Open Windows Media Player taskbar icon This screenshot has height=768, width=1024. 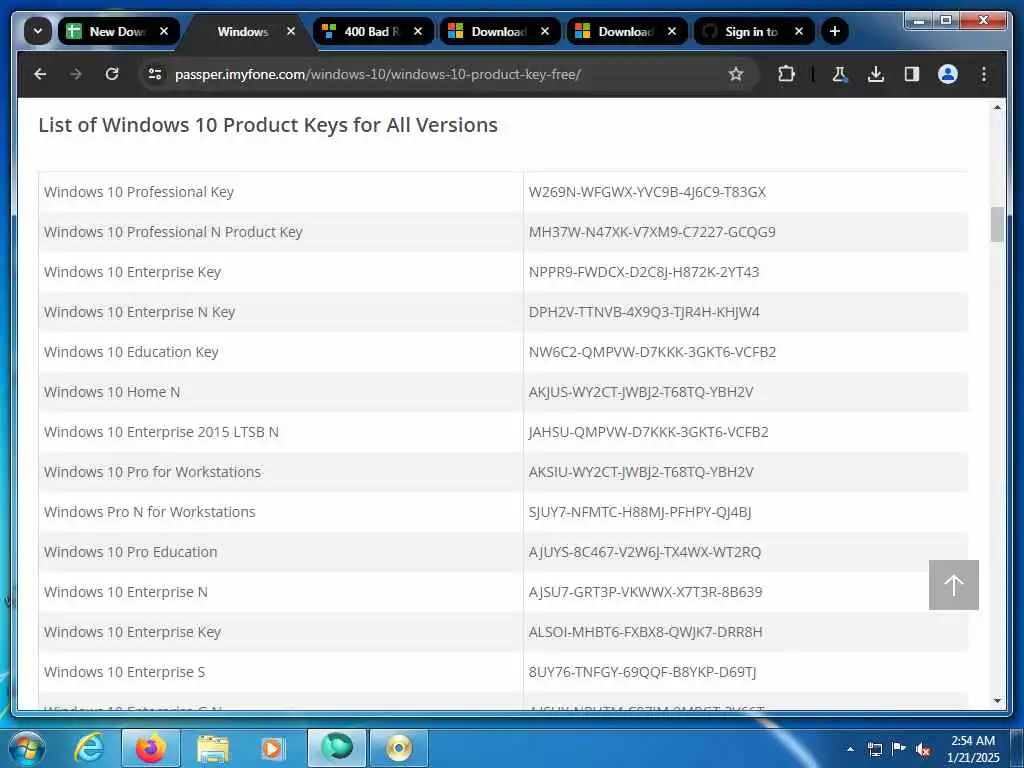tap(273, 748)
